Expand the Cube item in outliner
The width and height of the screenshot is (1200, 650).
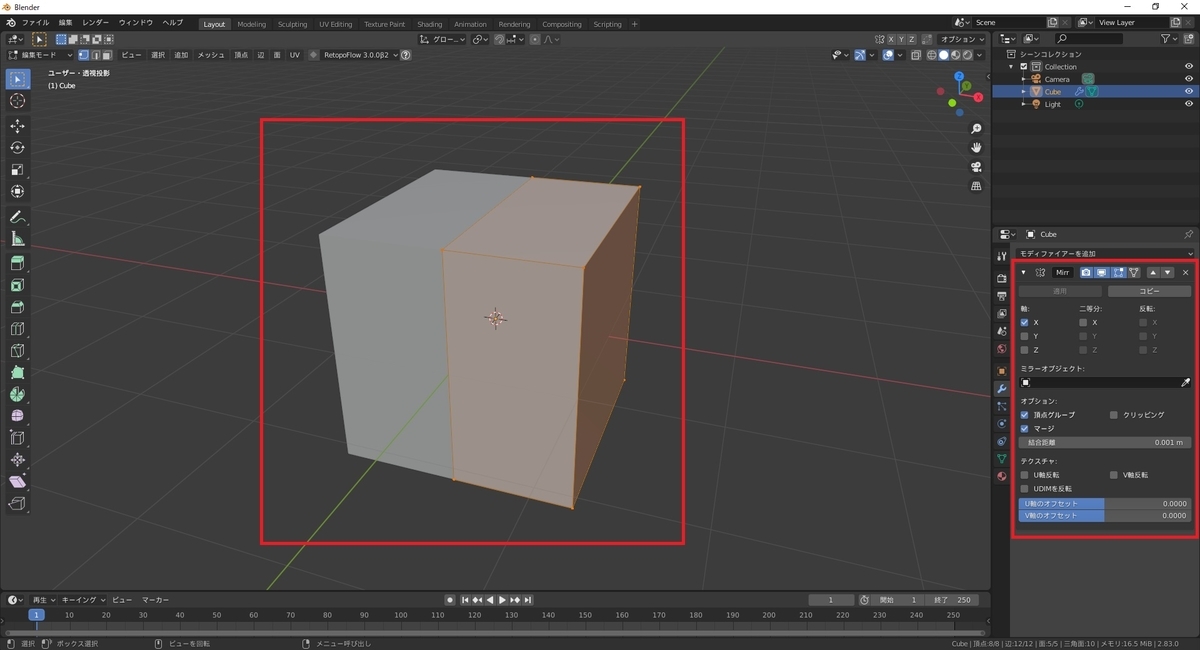click(1023, 91)
